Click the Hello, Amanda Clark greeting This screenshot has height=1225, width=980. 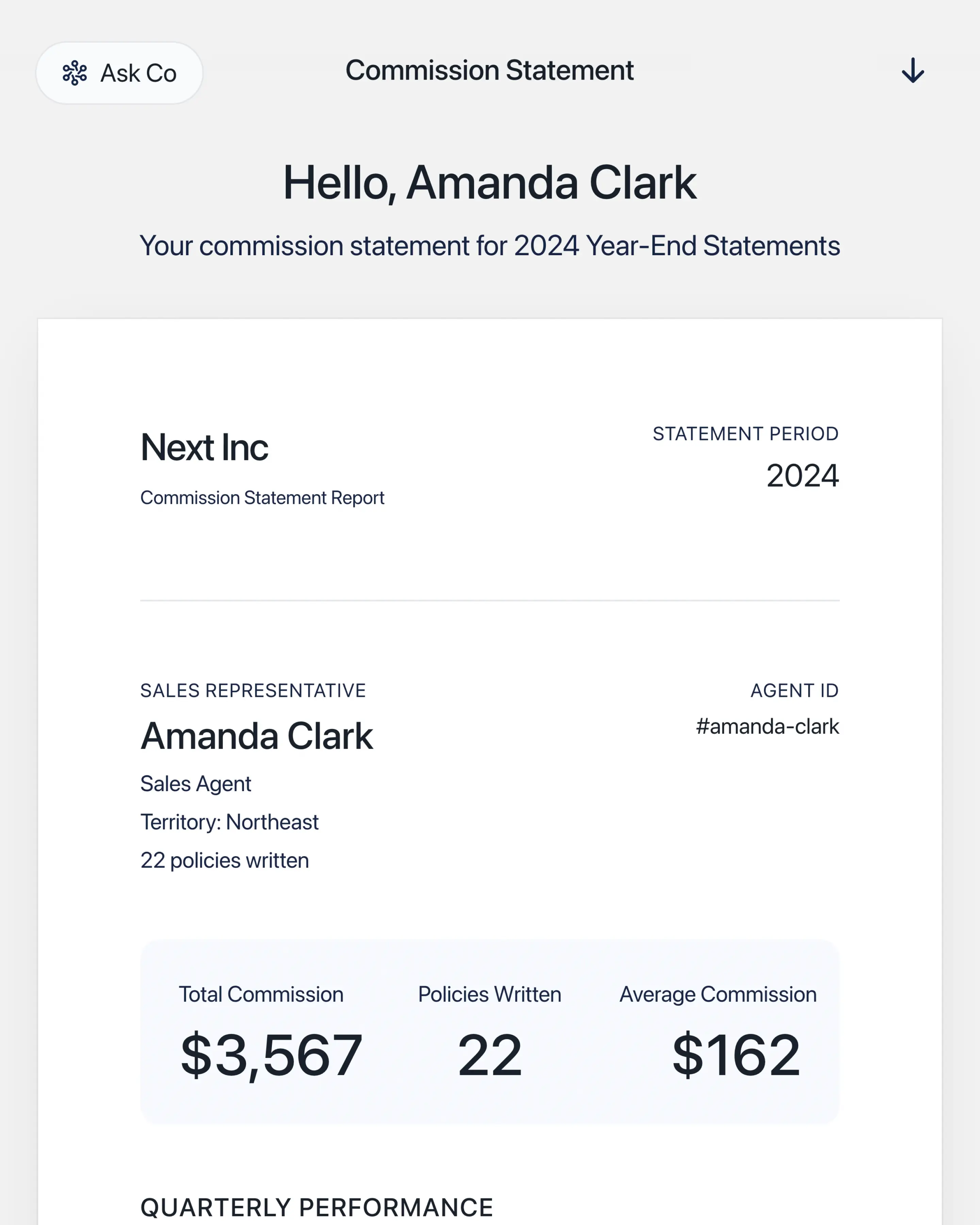pyautogui.click(x=489, y=183)
